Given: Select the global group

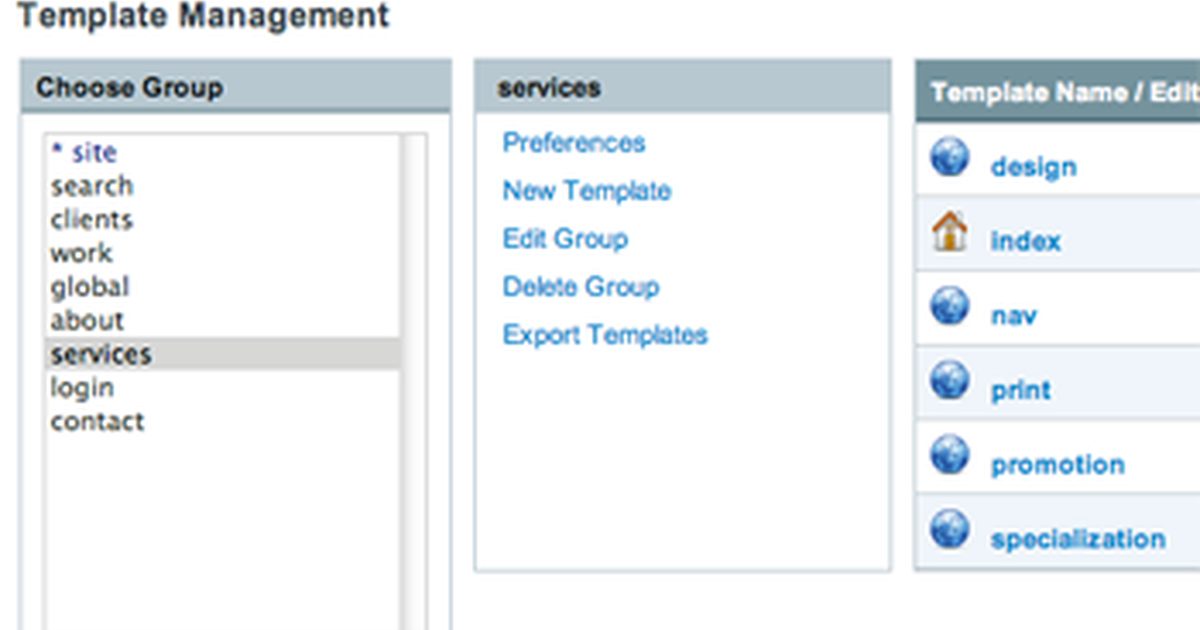Looking at the screenshot, I should (x=89, y=287).
